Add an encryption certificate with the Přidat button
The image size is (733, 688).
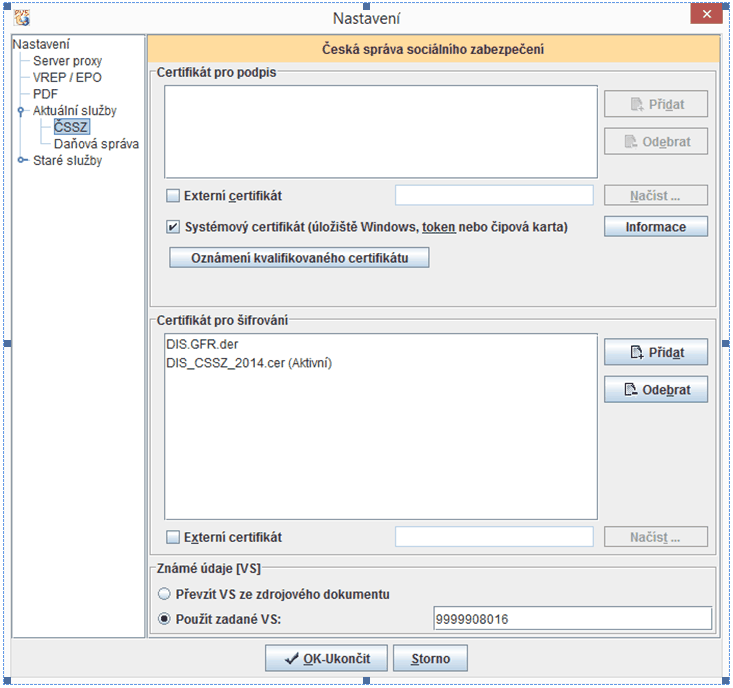point(655,352)
